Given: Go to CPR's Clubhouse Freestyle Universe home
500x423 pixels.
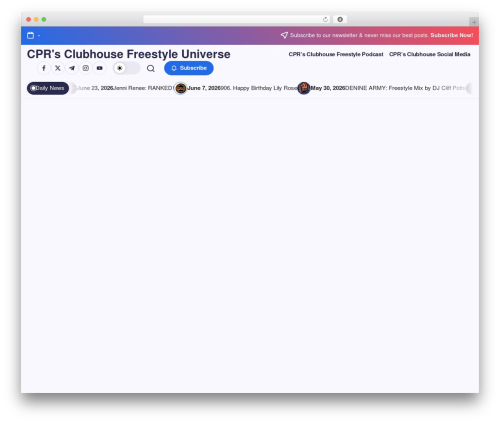Looking at the screenshot, I should coord(129,54).
